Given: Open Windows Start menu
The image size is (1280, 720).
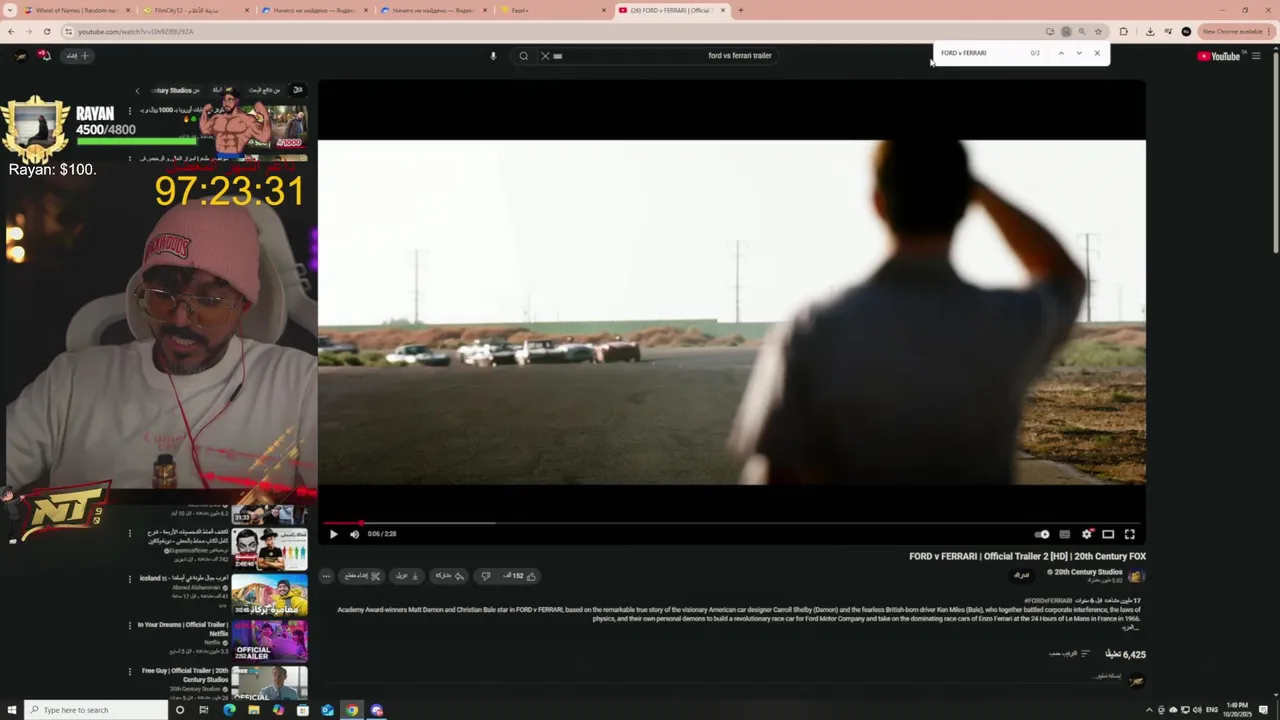Looking at the screenshot, I should pos(12,710).
